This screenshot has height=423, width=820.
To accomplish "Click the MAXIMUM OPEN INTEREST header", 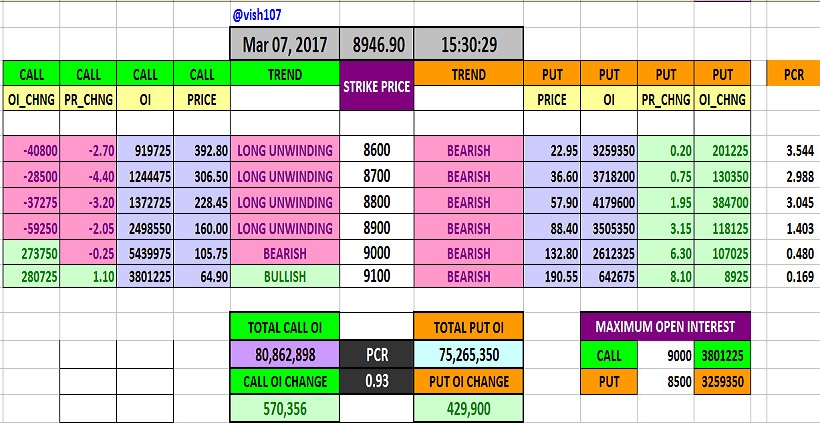I will click(665, 326).
